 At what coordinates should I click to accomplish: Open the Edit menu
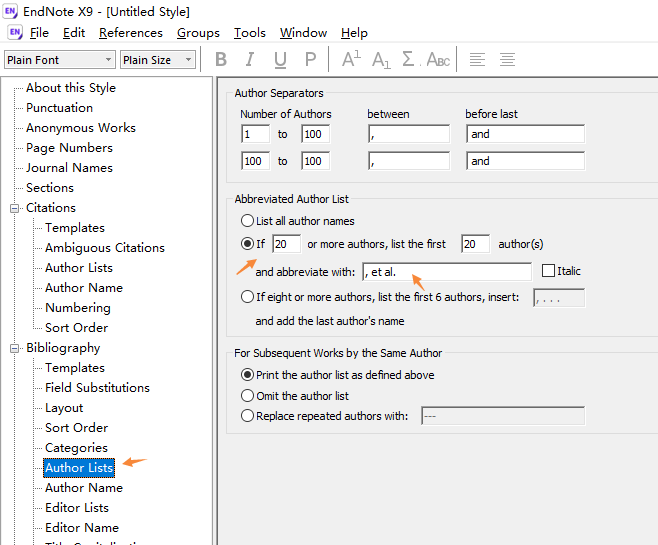point(74,33)
